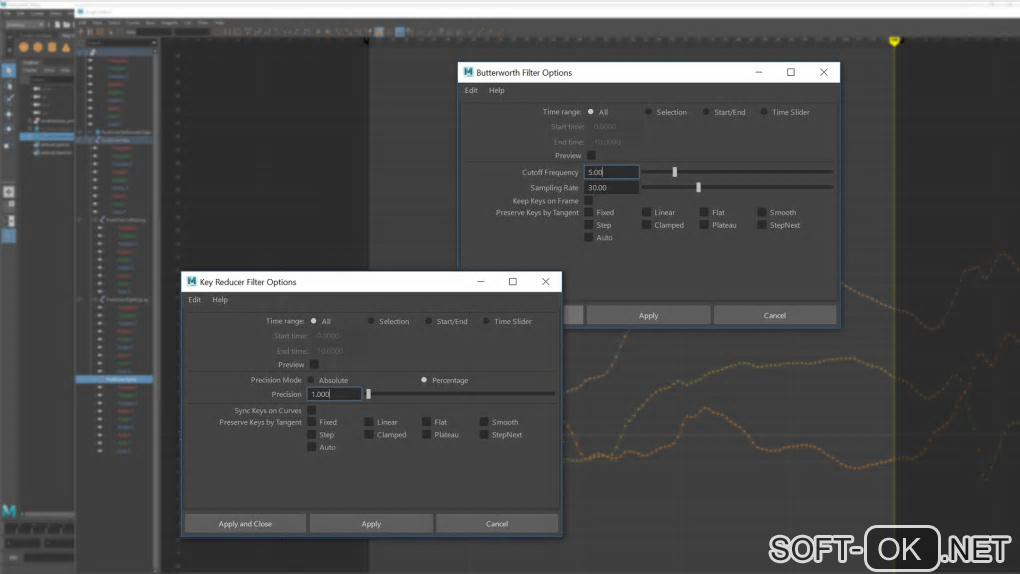This screenshot has width=1020, height=574.
Task: Activate the Scale tool in toolbox
Action: coord(8,145)
